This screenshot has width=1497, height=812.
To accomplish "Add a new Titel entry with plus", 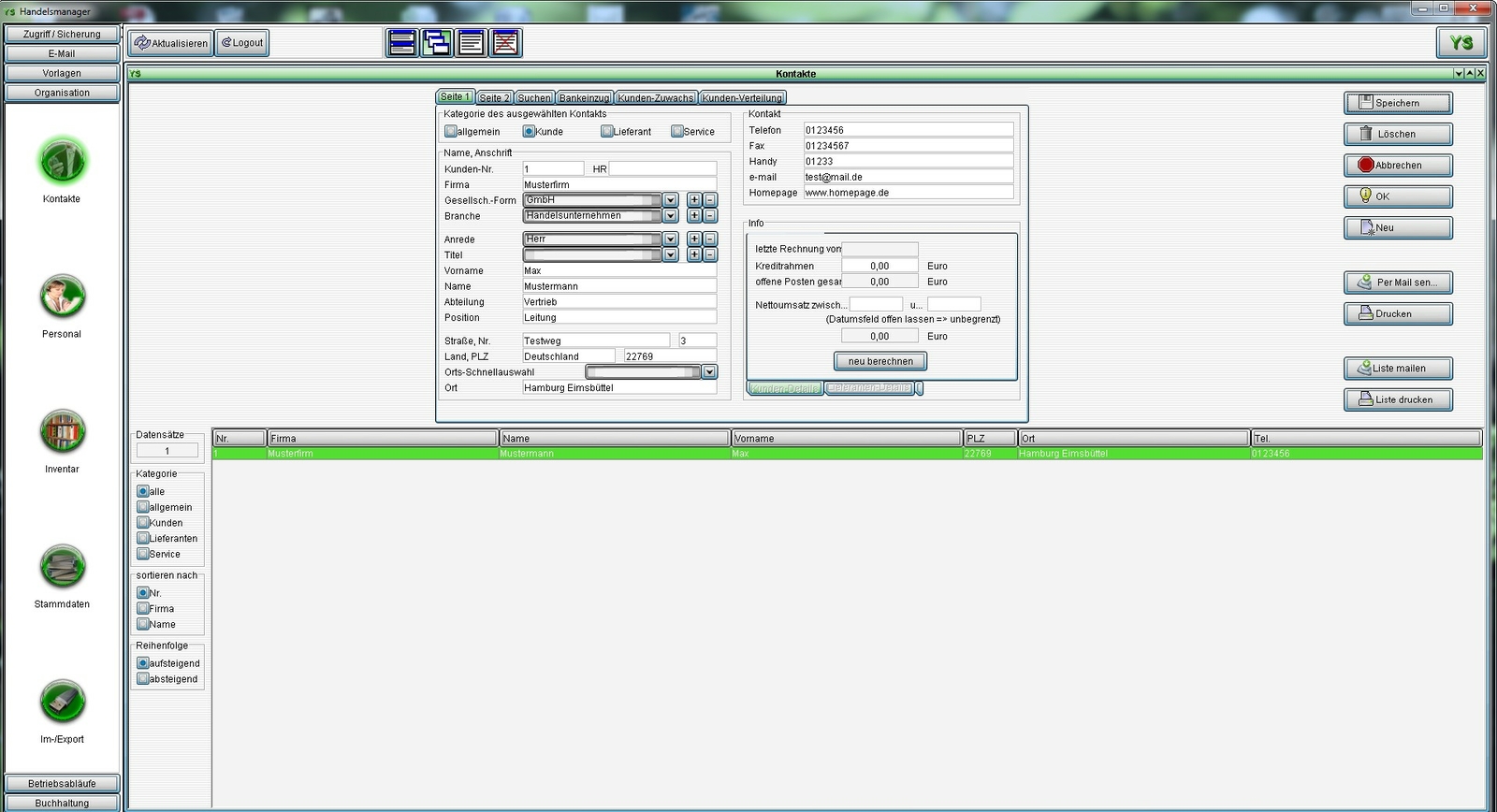I will [694, 254].
